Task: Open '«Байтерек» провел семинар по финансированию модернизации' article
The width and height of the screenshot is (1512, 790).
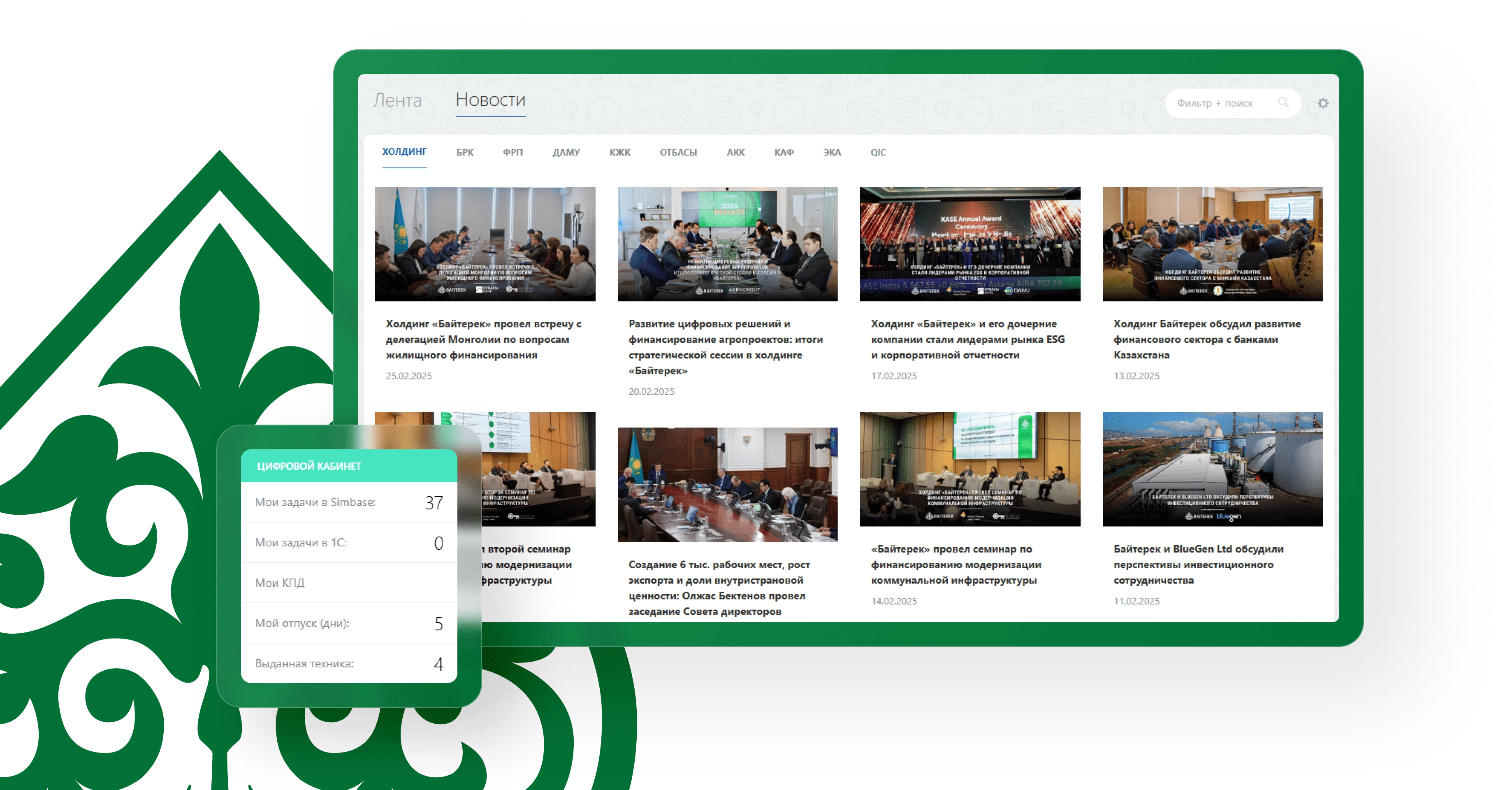Action: (x=956, y=564)
